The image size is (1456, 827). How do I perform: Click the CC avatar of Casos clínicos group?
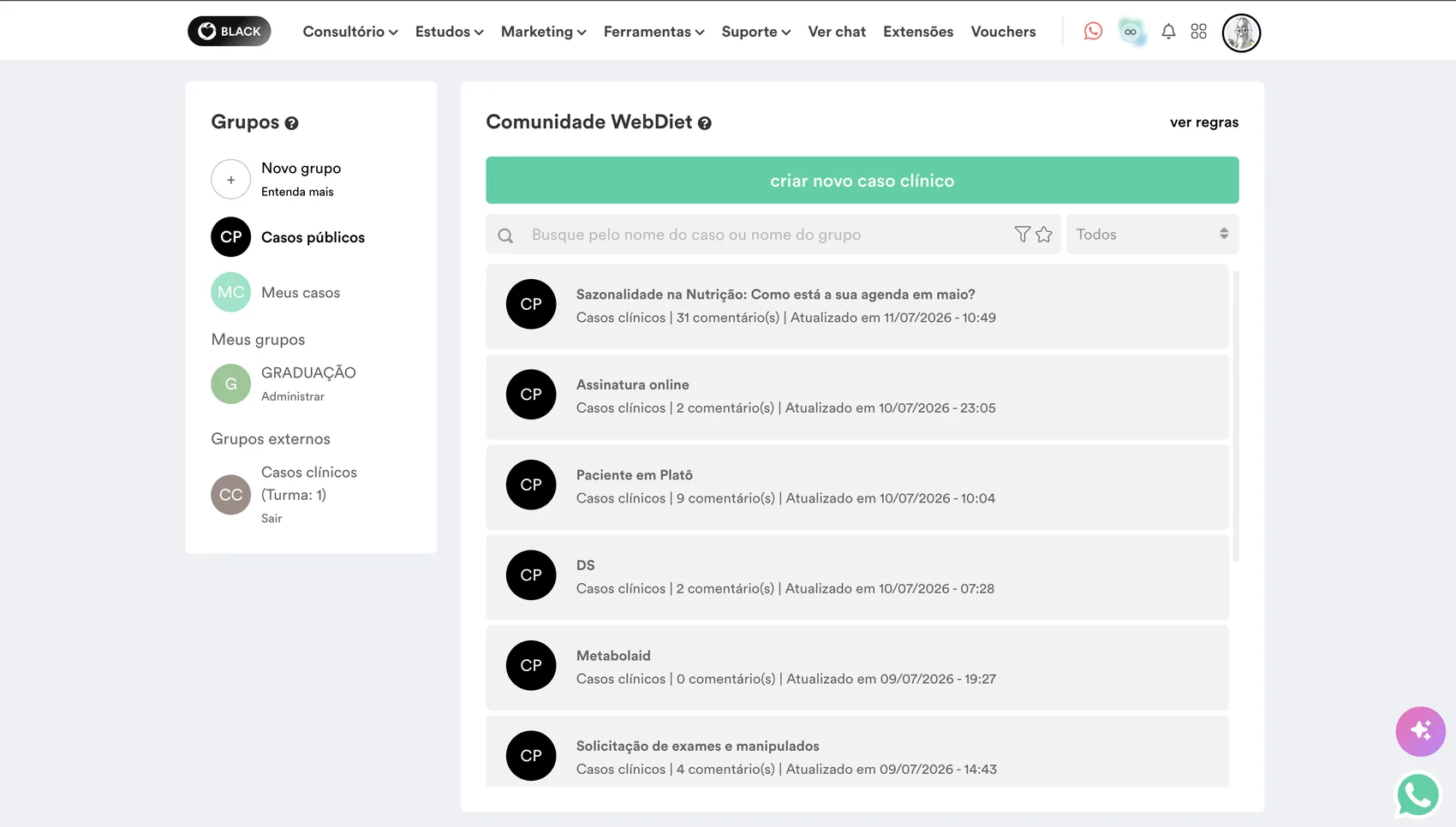(230, 495)
